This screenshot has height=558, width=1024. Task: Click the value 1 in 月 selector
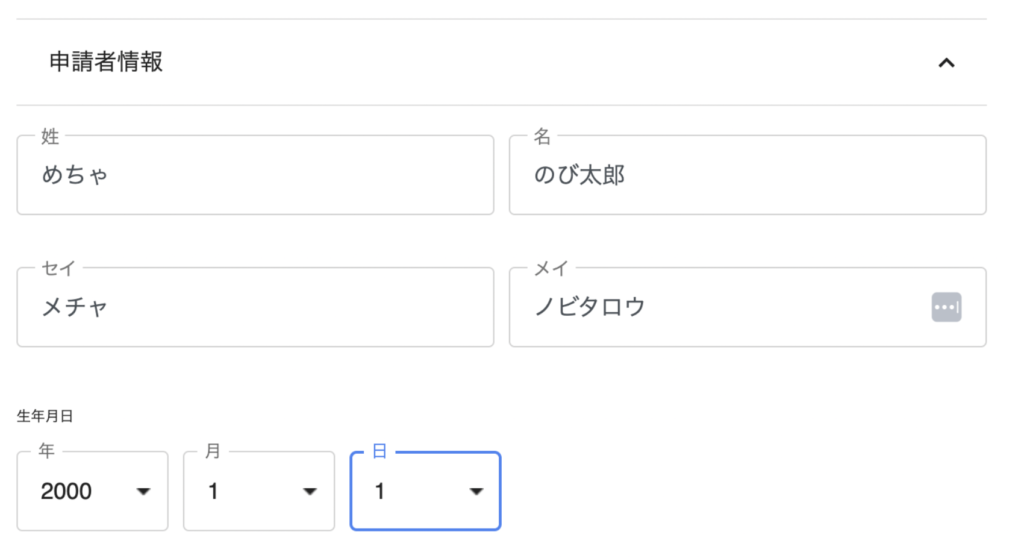click(x=213, y=491)
